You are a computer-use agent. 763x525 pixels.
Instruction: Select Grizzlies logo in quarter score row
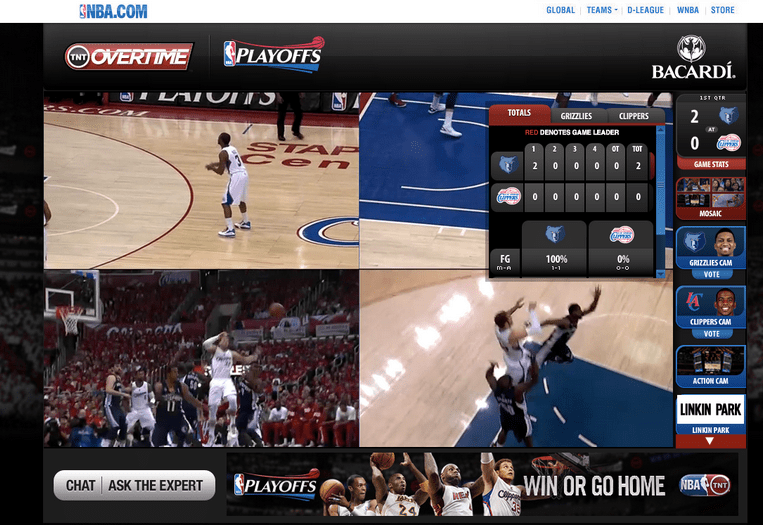point(507,165)
